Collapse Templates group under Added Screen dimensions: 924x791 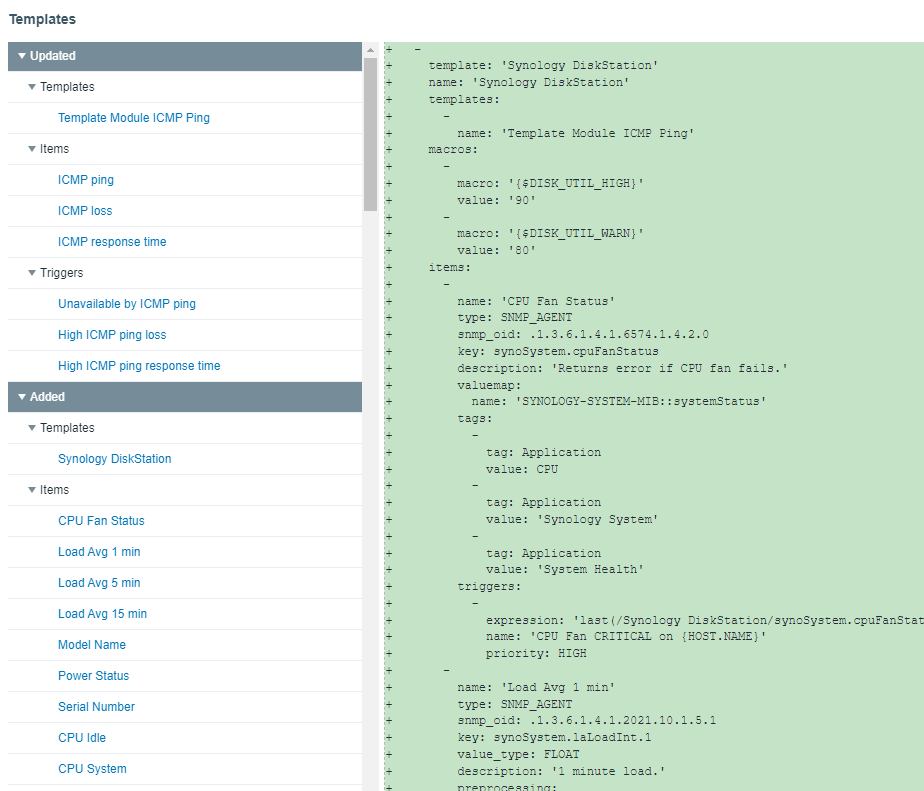(32, 428)
